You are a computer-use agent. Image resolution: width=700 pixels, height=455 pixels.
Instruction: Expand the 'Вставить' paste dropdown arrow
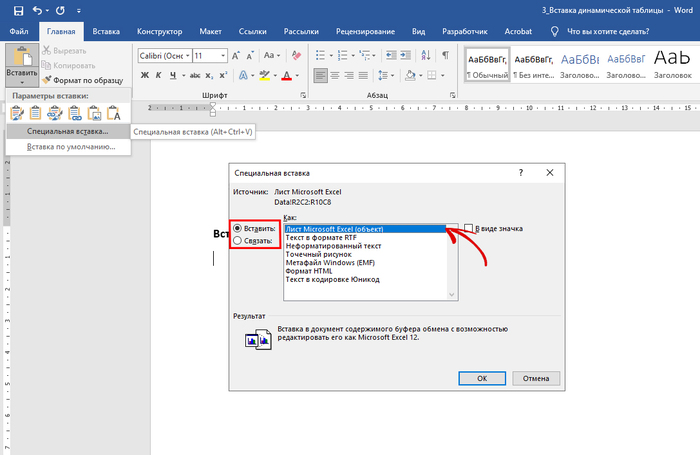(22, 82)
